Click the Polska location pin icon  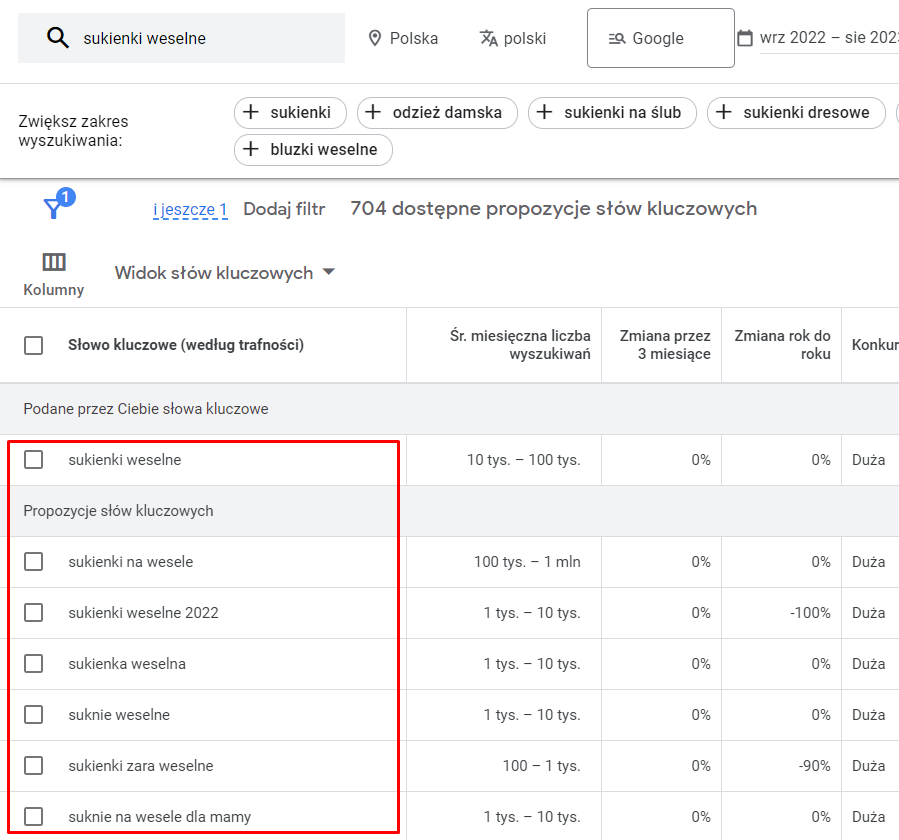click(374, 38)
